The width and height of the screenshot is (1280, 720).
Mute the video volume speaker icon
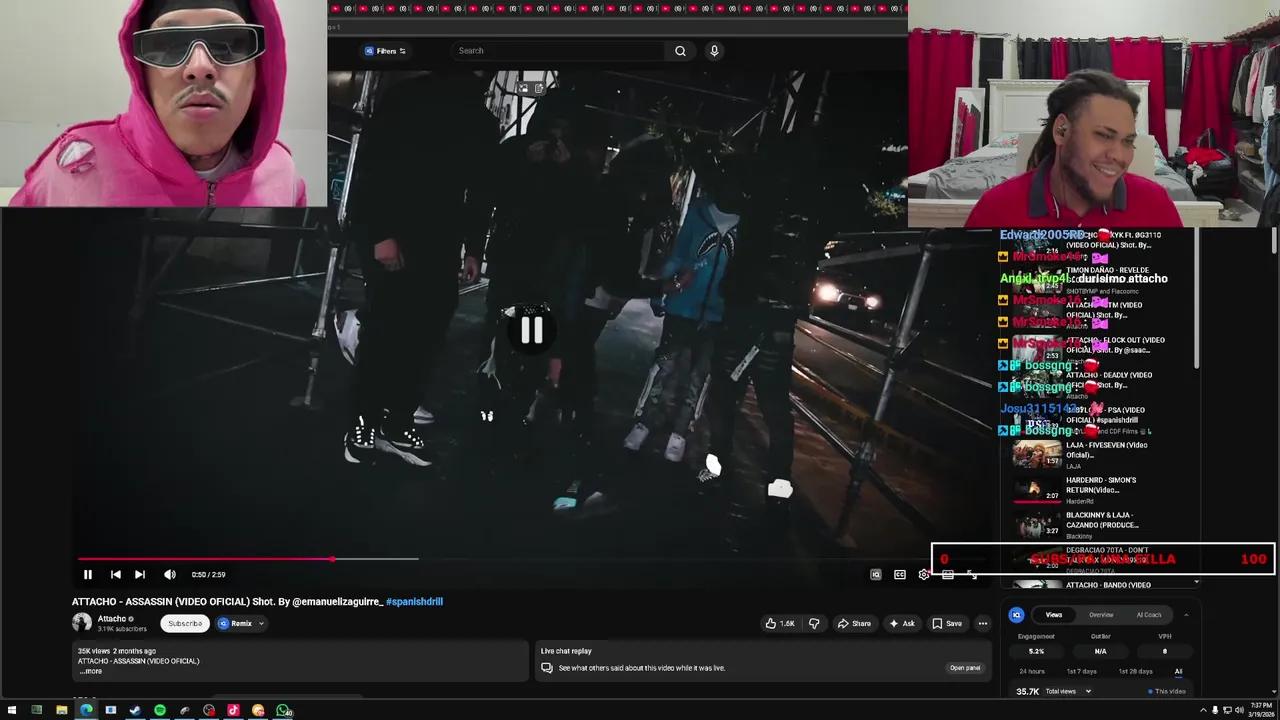(170, 574)
